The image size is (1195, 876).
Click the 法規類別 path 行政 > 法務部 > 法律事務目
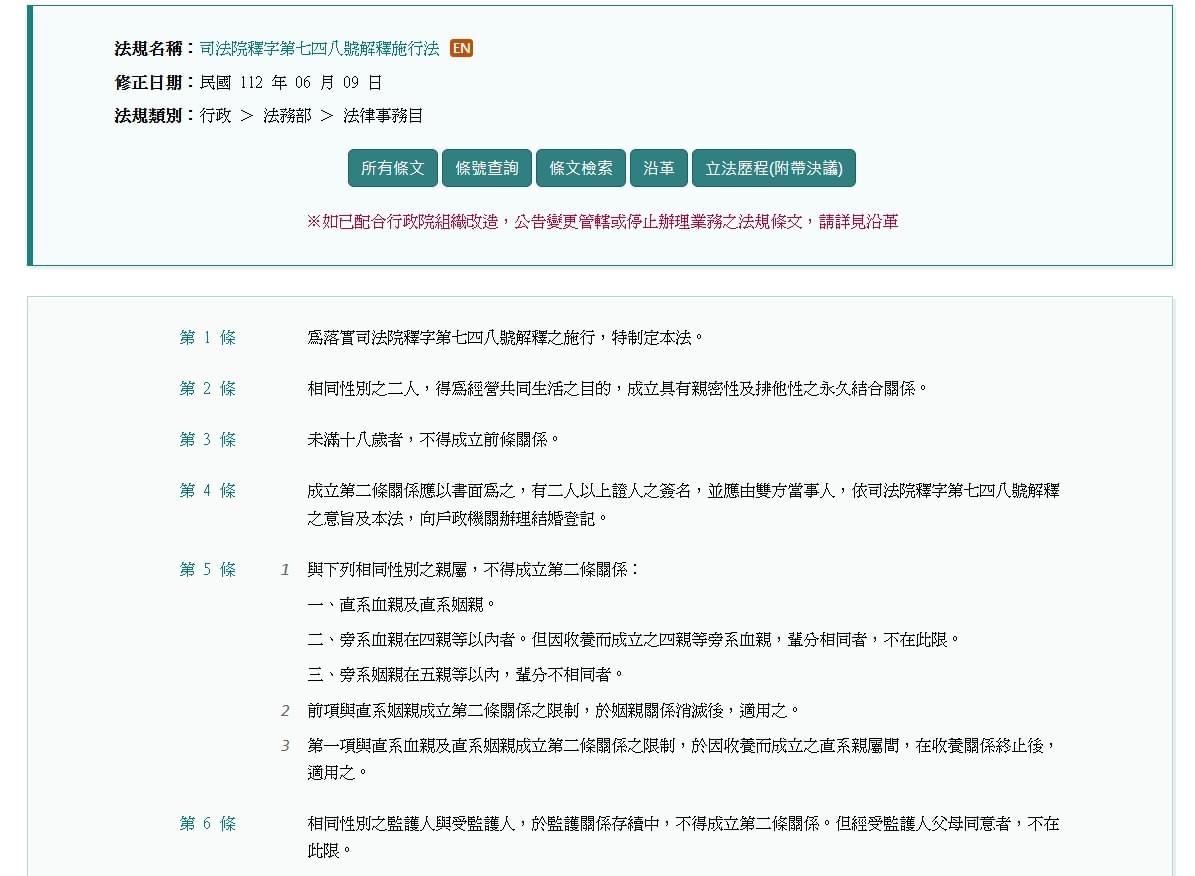(x=311, y=116)
